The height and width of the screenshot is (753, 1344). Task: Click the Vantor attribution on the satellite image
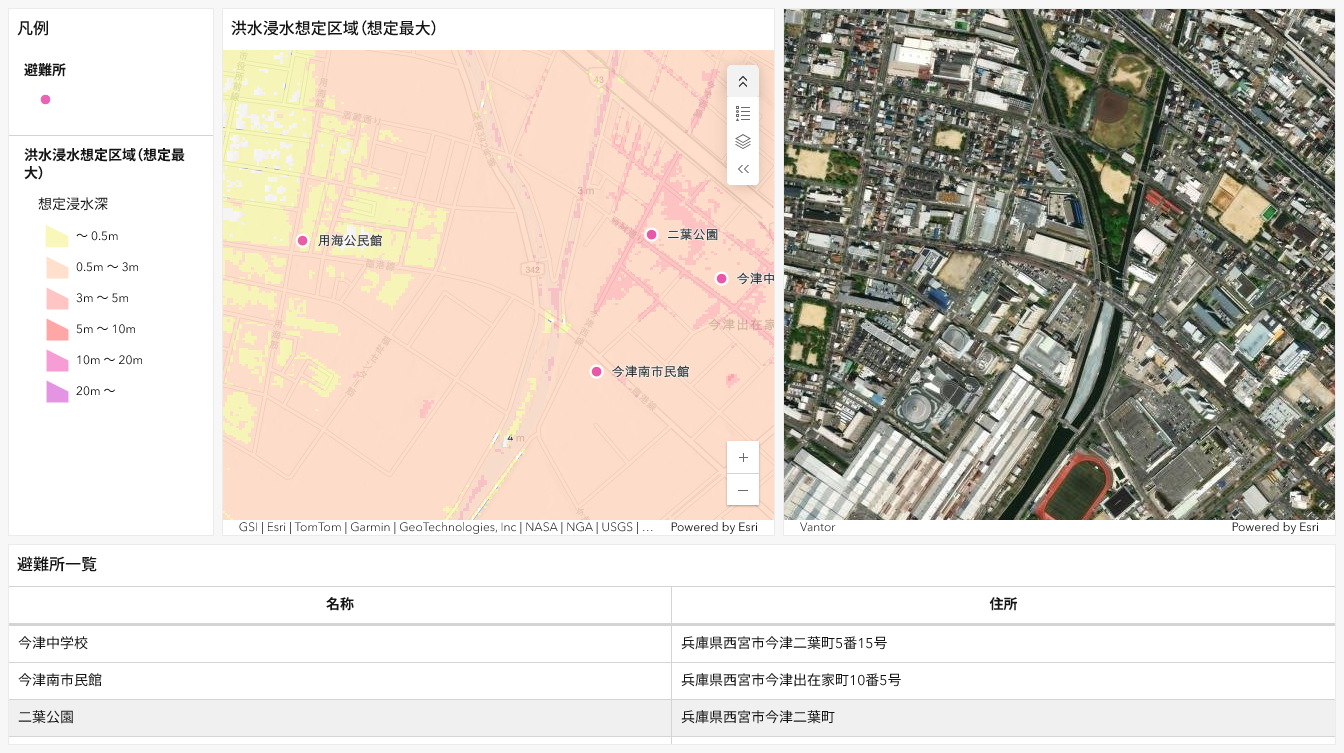(817, 527)
